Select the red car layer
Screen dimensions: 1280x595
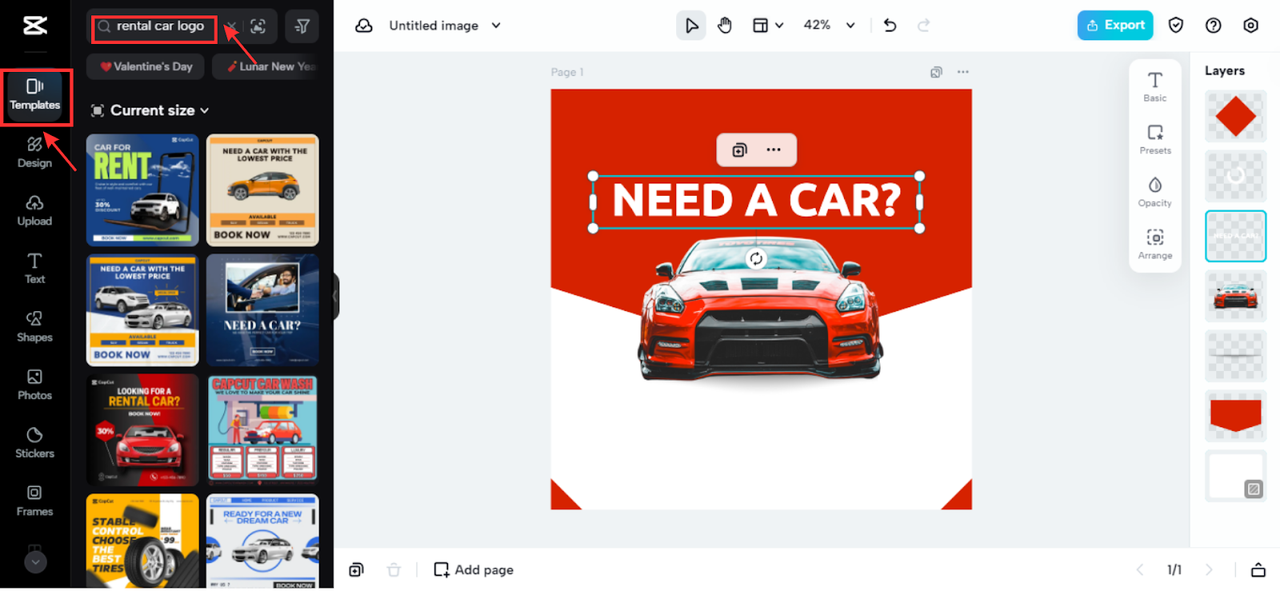pyautogui.click(x=1236, y=296)
